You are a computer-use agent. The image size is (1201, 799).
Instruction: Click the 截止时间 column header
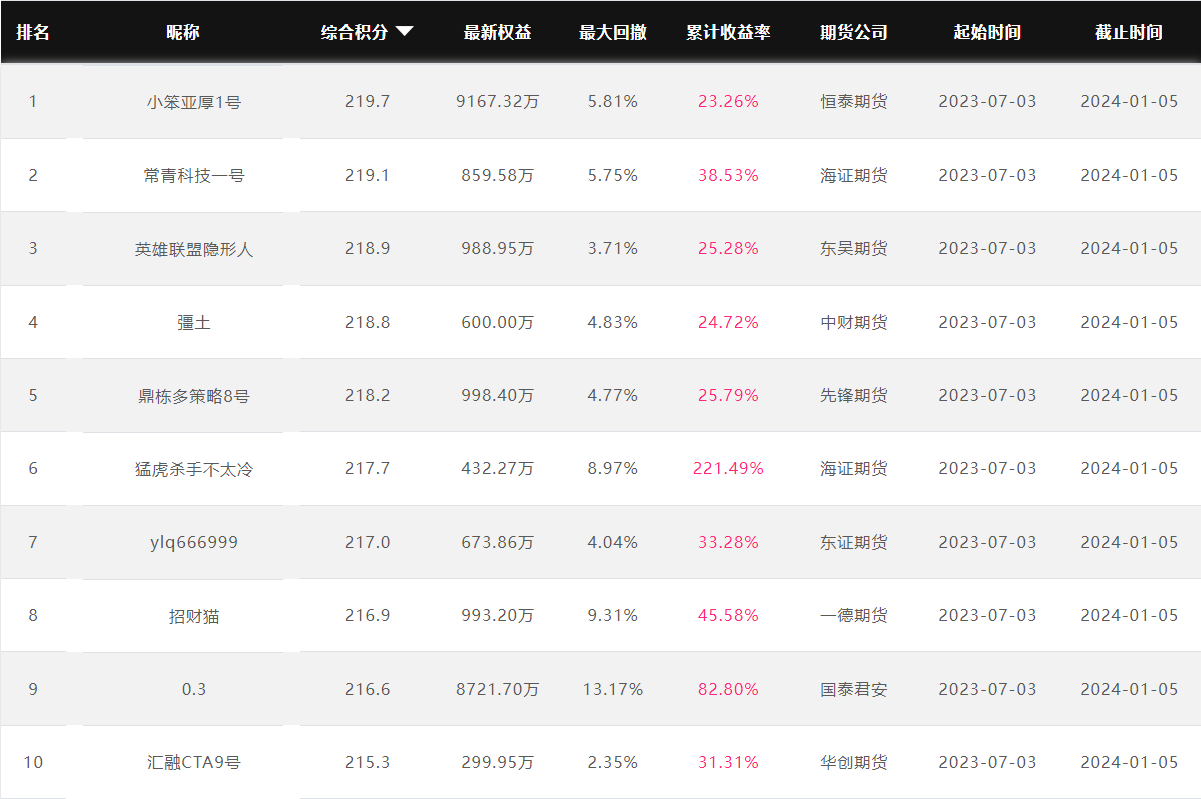tap(1129, 32)
